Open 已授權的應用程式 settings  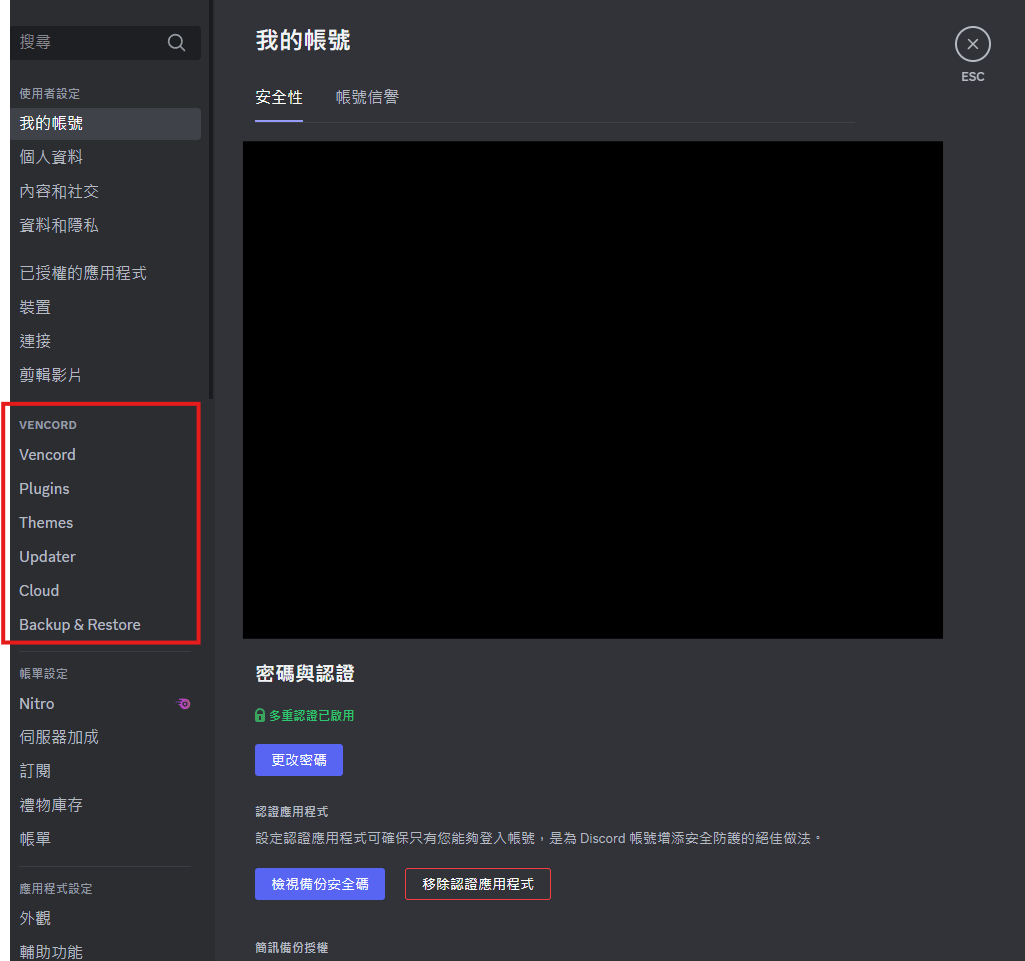(105, 273)
